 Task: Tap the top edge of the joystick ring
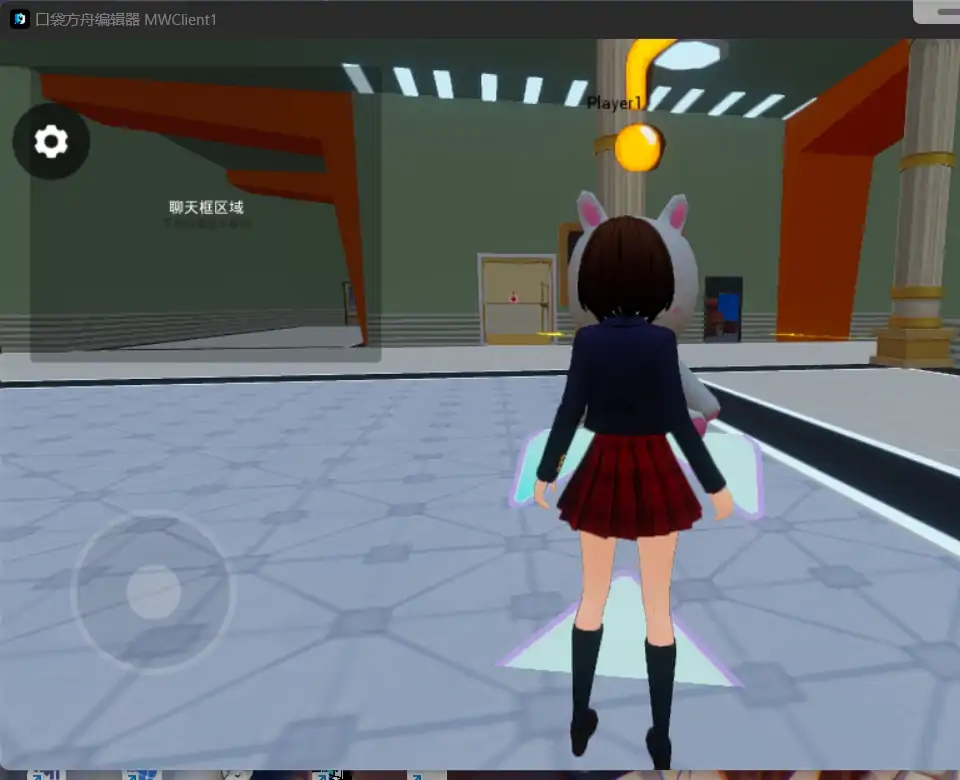(153, 515)
